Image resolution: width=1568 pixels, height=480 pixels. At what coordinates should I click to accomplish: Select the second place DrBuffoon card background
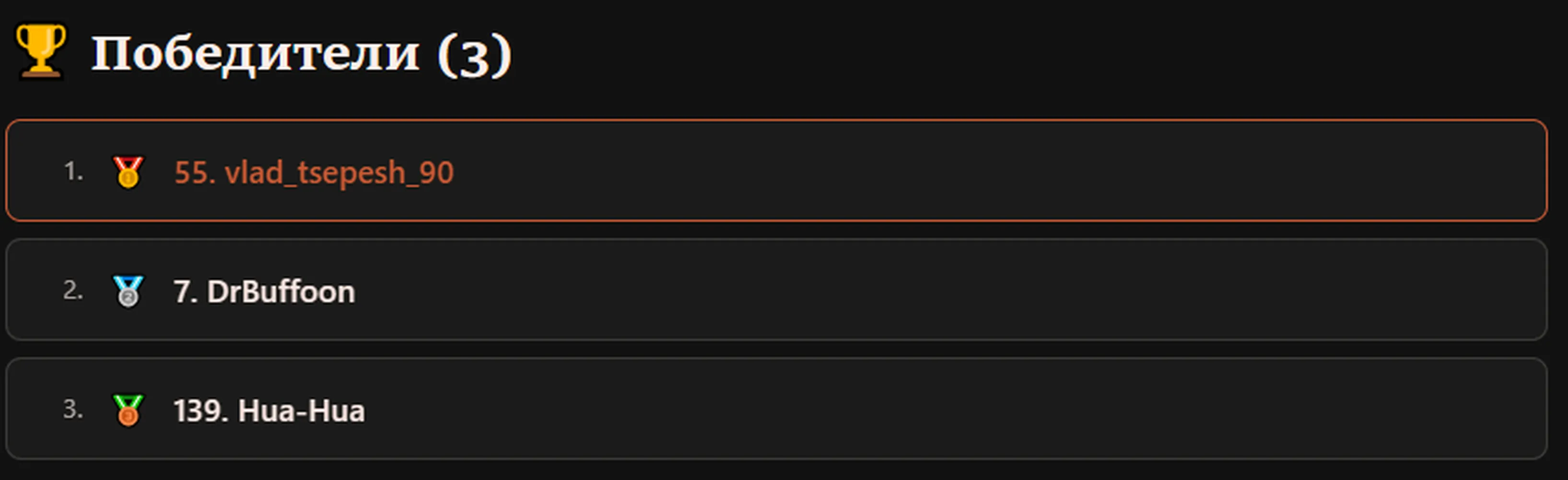pyautogui.click(x=776, y=289)
